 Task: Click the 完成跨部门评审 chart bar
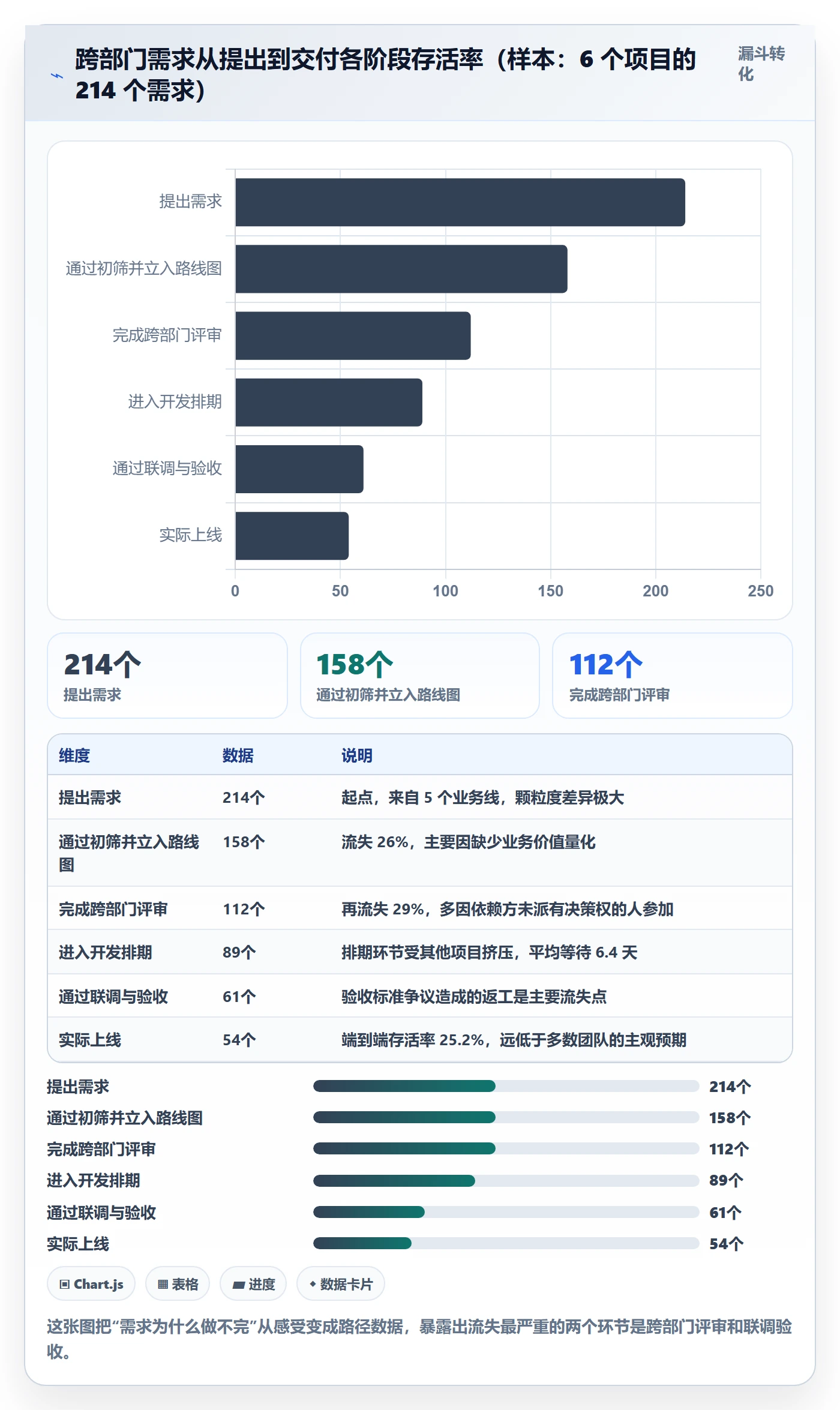coord(353,335)
